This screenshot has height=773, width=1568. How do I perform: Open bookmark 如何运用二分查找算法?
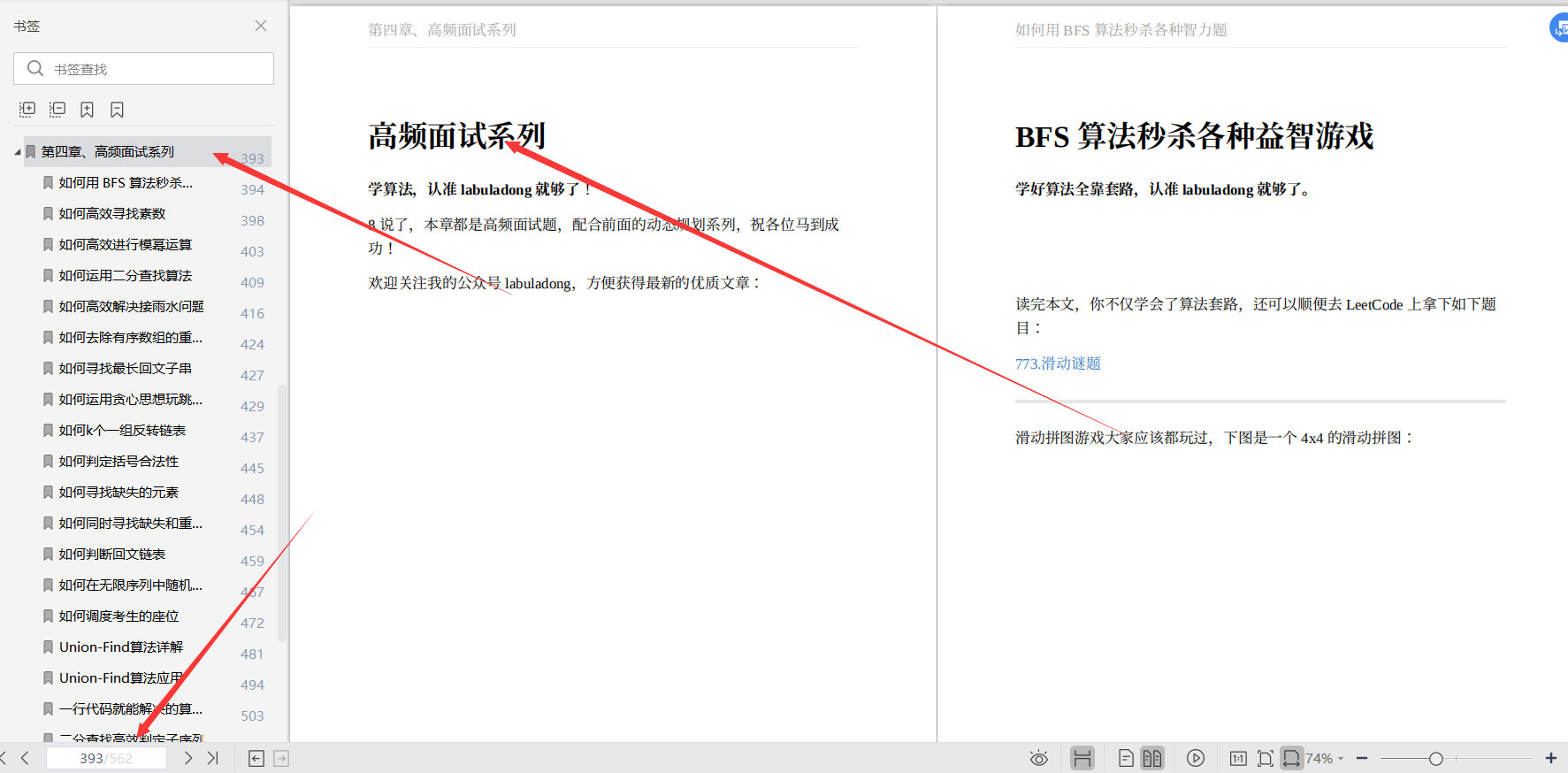126,275
